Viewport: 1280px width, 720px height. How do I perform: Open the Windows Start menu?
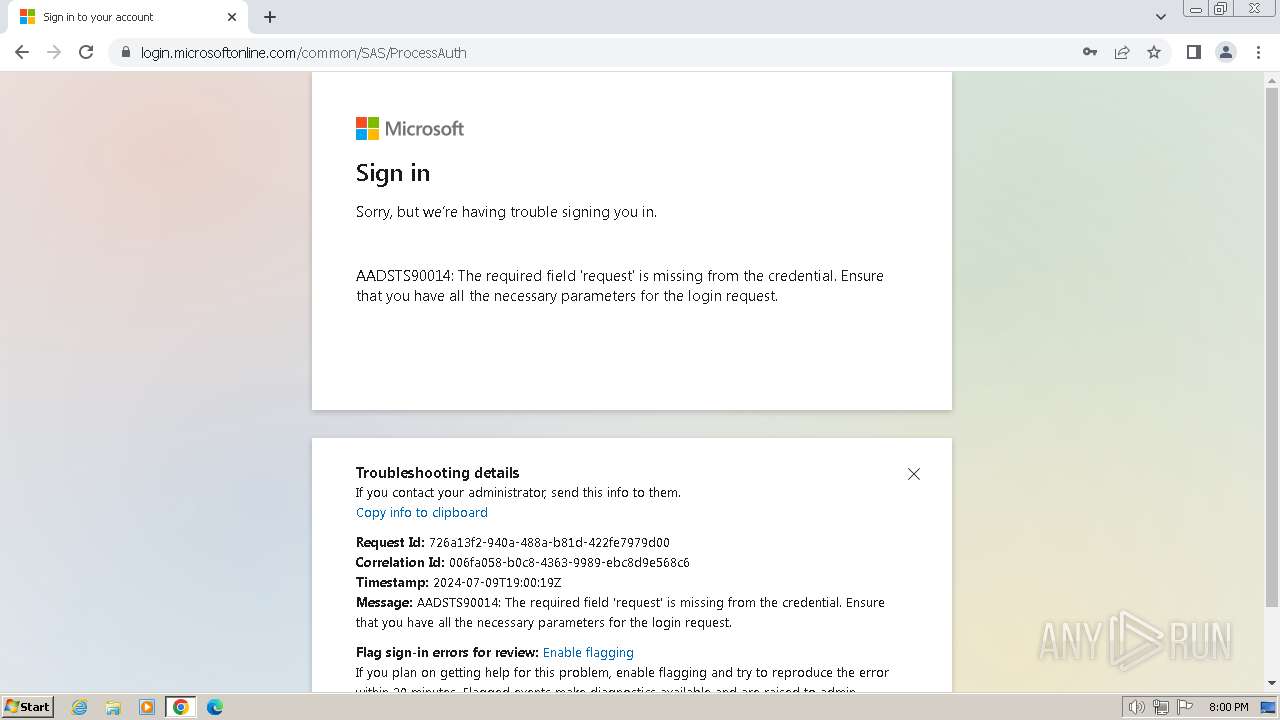point(27,707)
